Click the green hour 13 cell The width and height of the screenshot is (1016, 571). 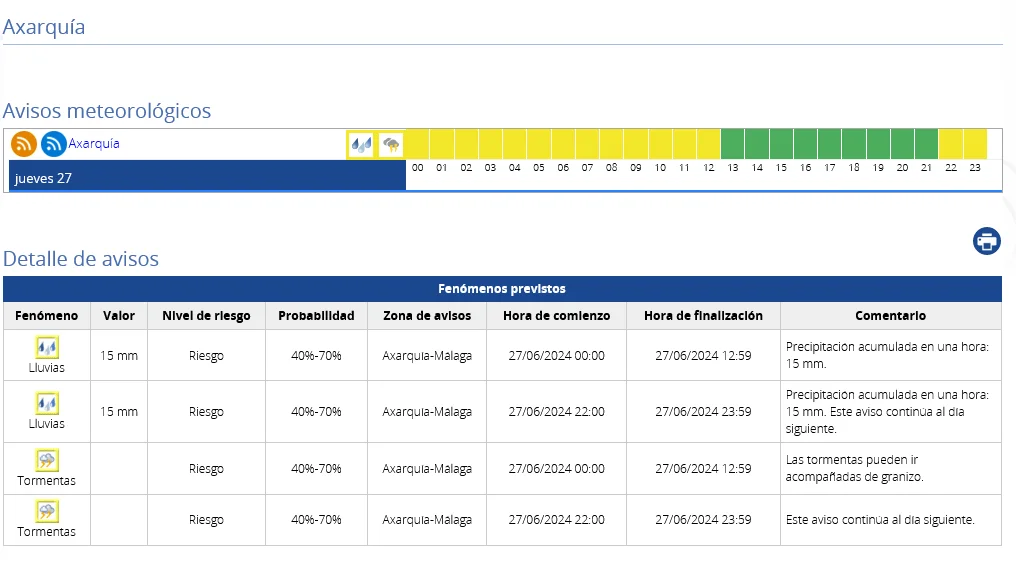[733, 144]
